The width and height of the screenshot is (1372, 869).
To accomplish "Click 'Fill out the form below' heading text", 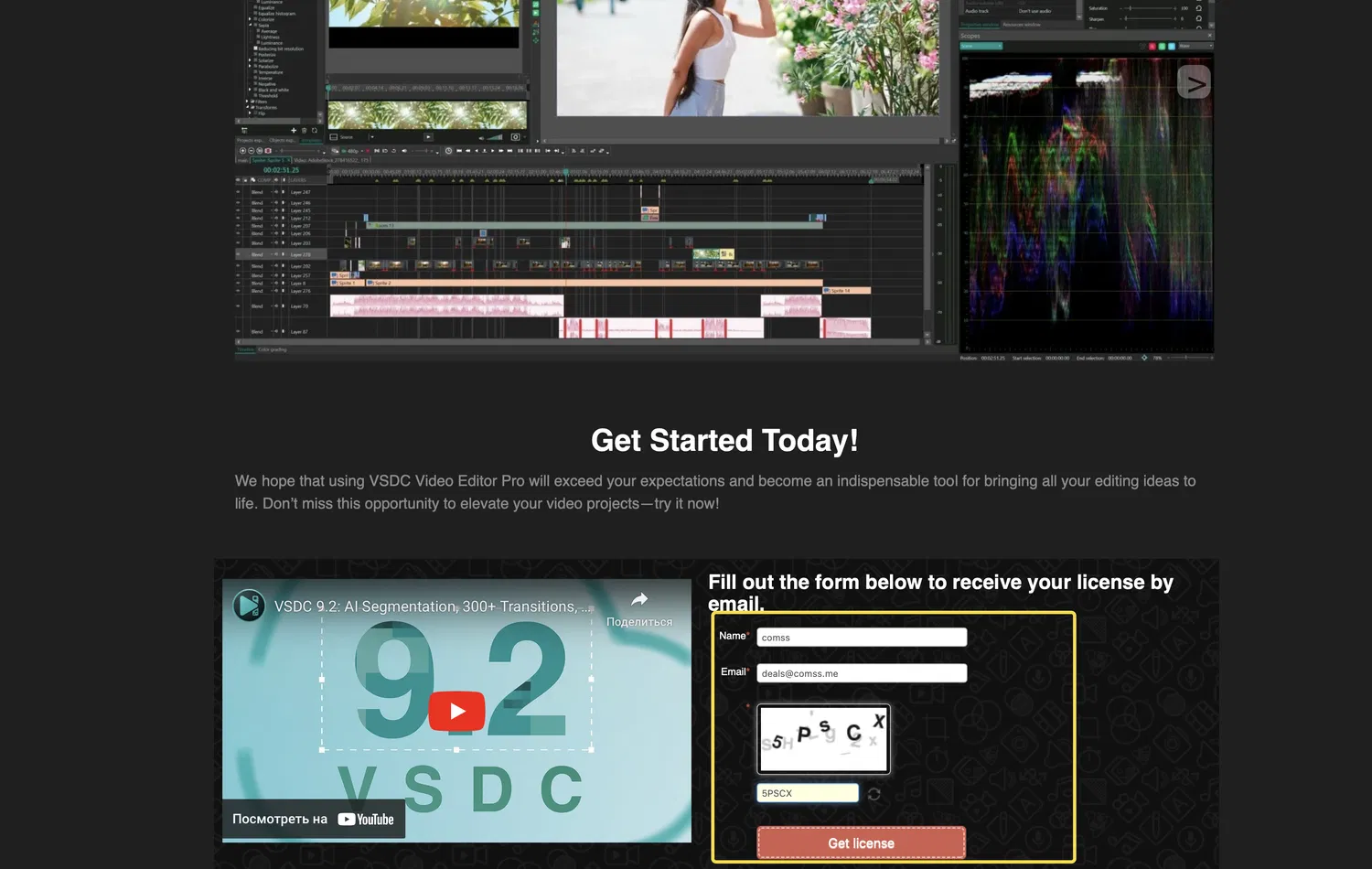I will 940,593.
